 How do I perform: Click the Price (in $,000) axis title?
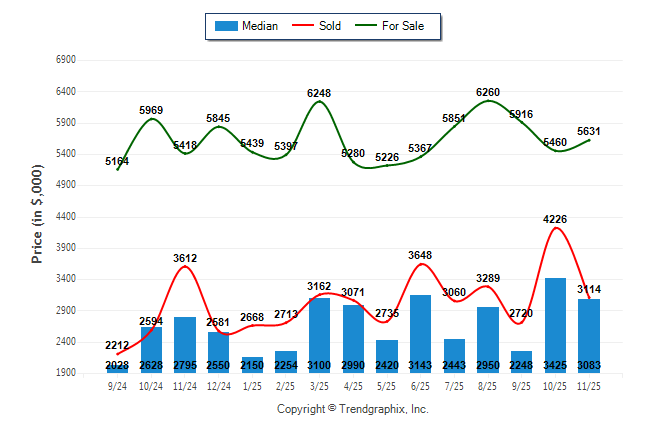tap(37, 216)
